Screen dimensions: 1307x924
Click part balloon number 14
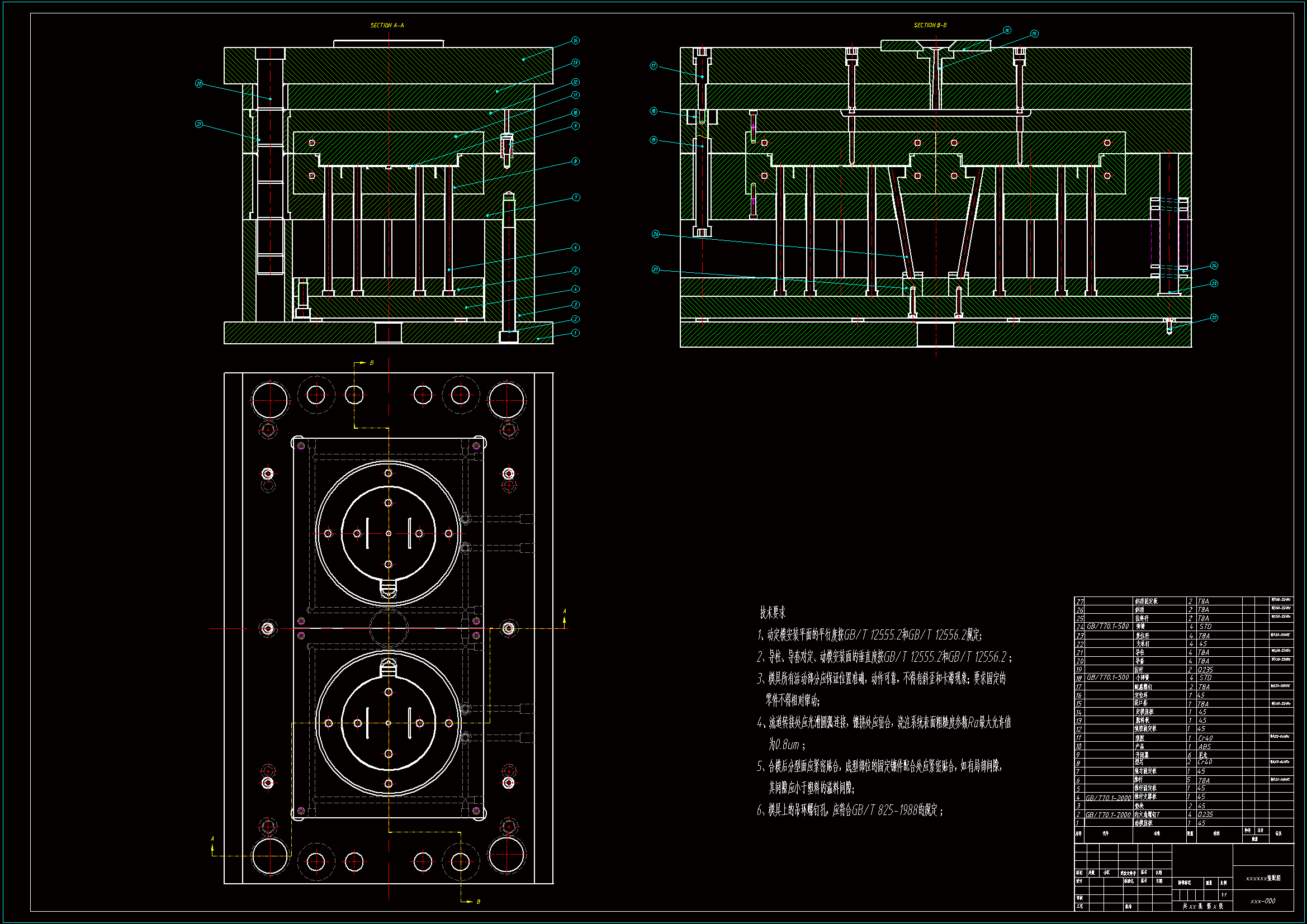tap(575, 40)
